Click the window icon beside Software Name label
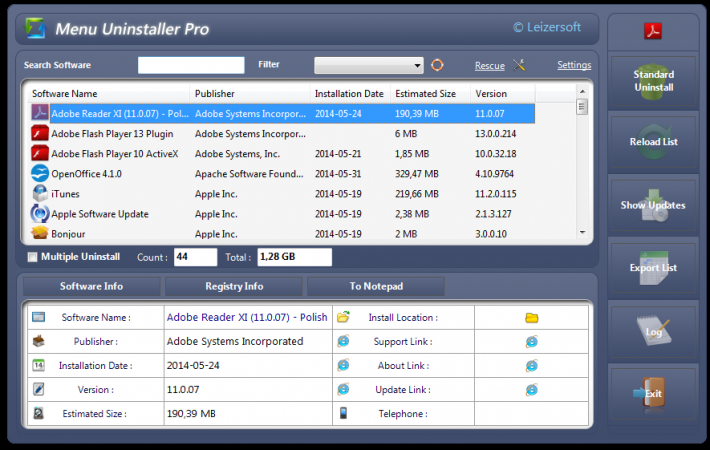The image size is (710, 450). pyautogui.click(x=38, y=317)
